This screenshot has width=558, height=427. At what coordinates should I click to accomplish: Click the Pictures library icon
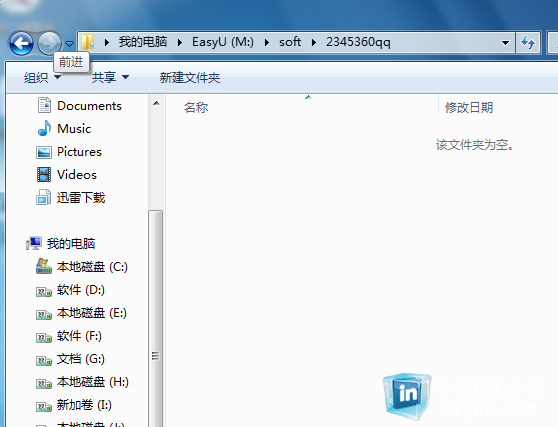pyautogui.click(x=44, y=152)
